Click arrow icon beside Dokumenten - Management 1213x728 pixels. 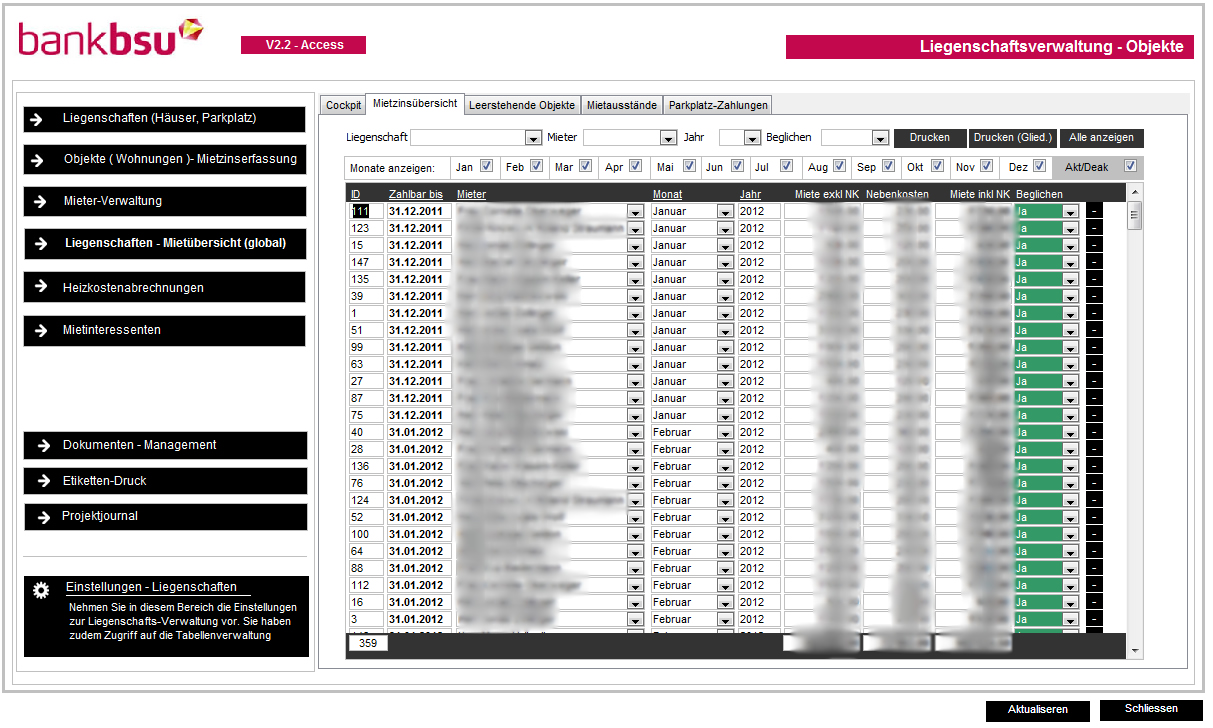click(x=42, y=446)
